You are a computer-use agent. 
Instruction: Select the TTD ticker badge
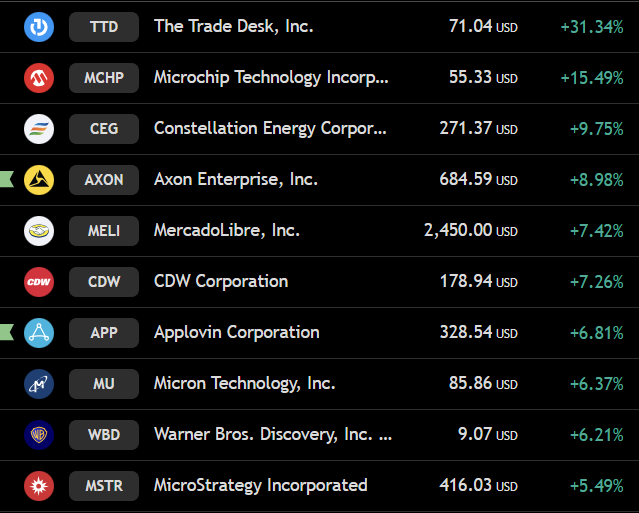104,27
